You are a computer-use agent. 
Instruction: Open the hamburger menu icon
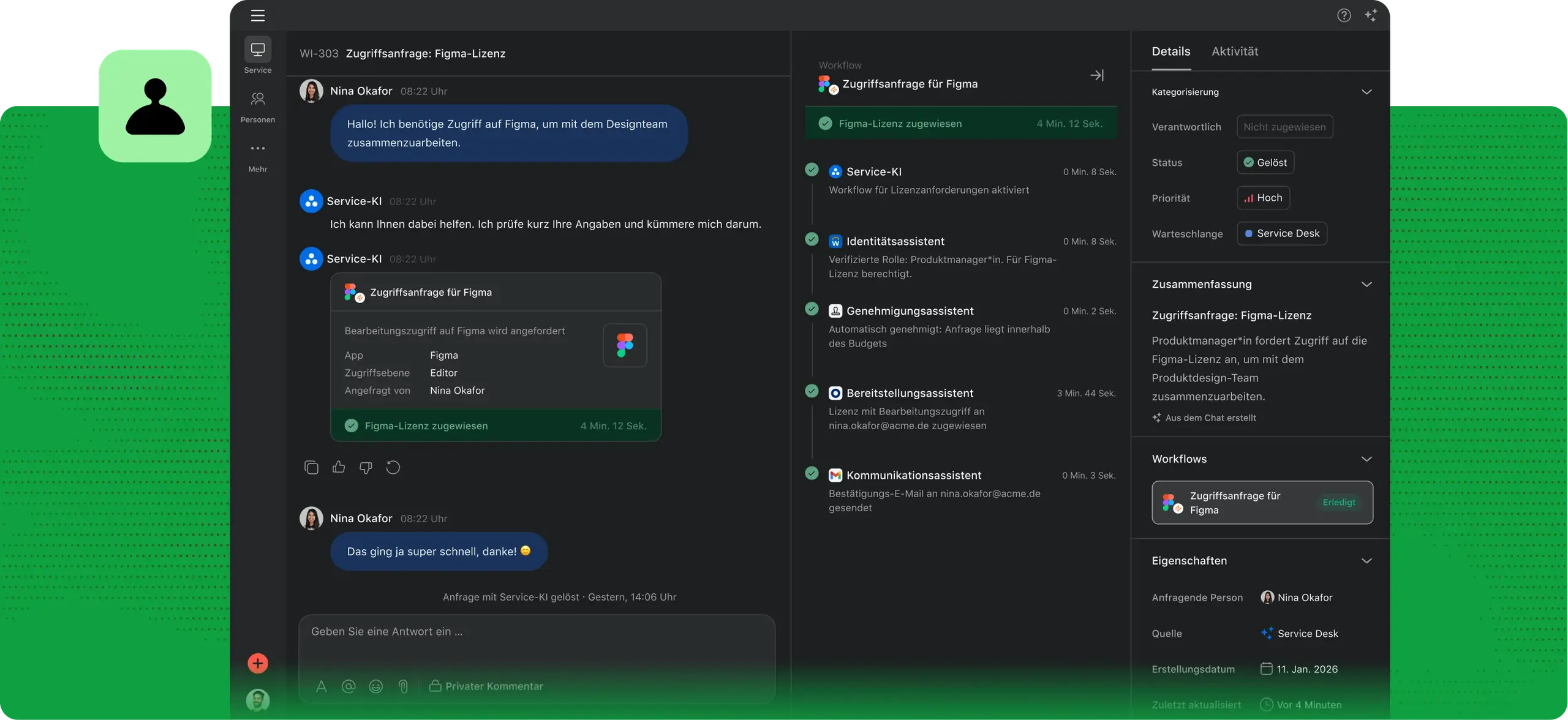pos(258,15)
